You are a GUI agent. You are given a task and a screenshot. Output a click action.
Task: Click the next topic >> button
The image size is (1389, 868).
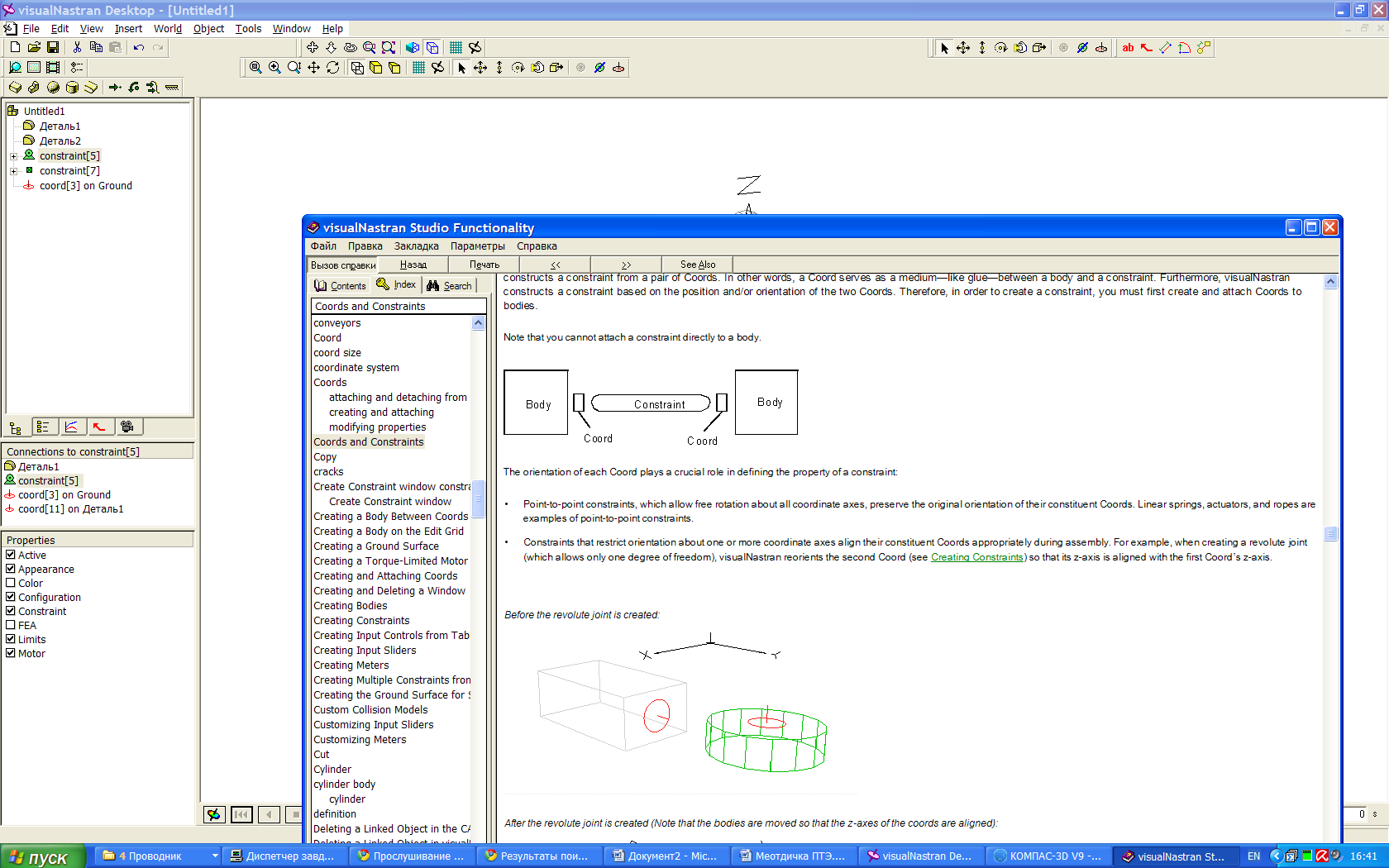pos(627,265)
